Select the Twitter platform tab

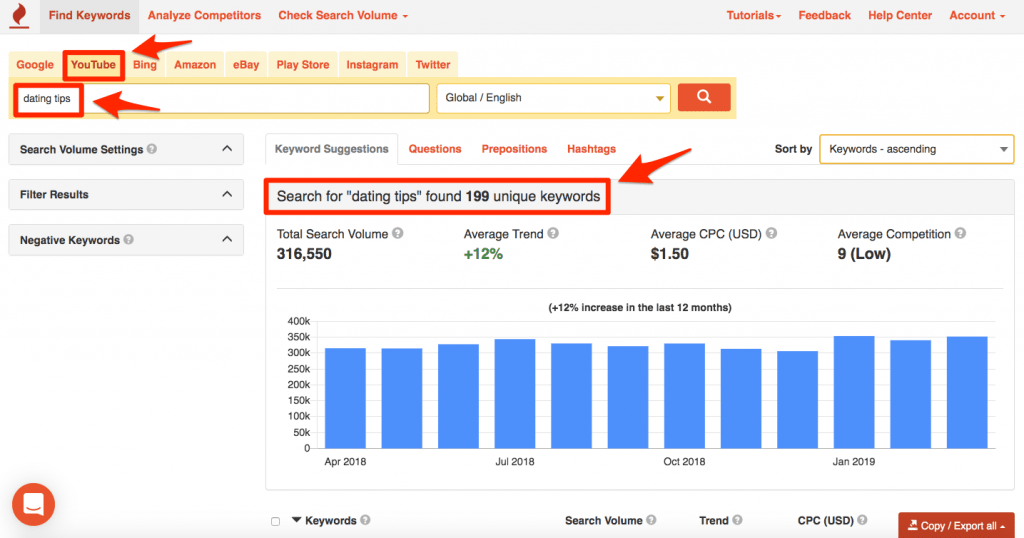pyautogui.click(x=433, y=65)
